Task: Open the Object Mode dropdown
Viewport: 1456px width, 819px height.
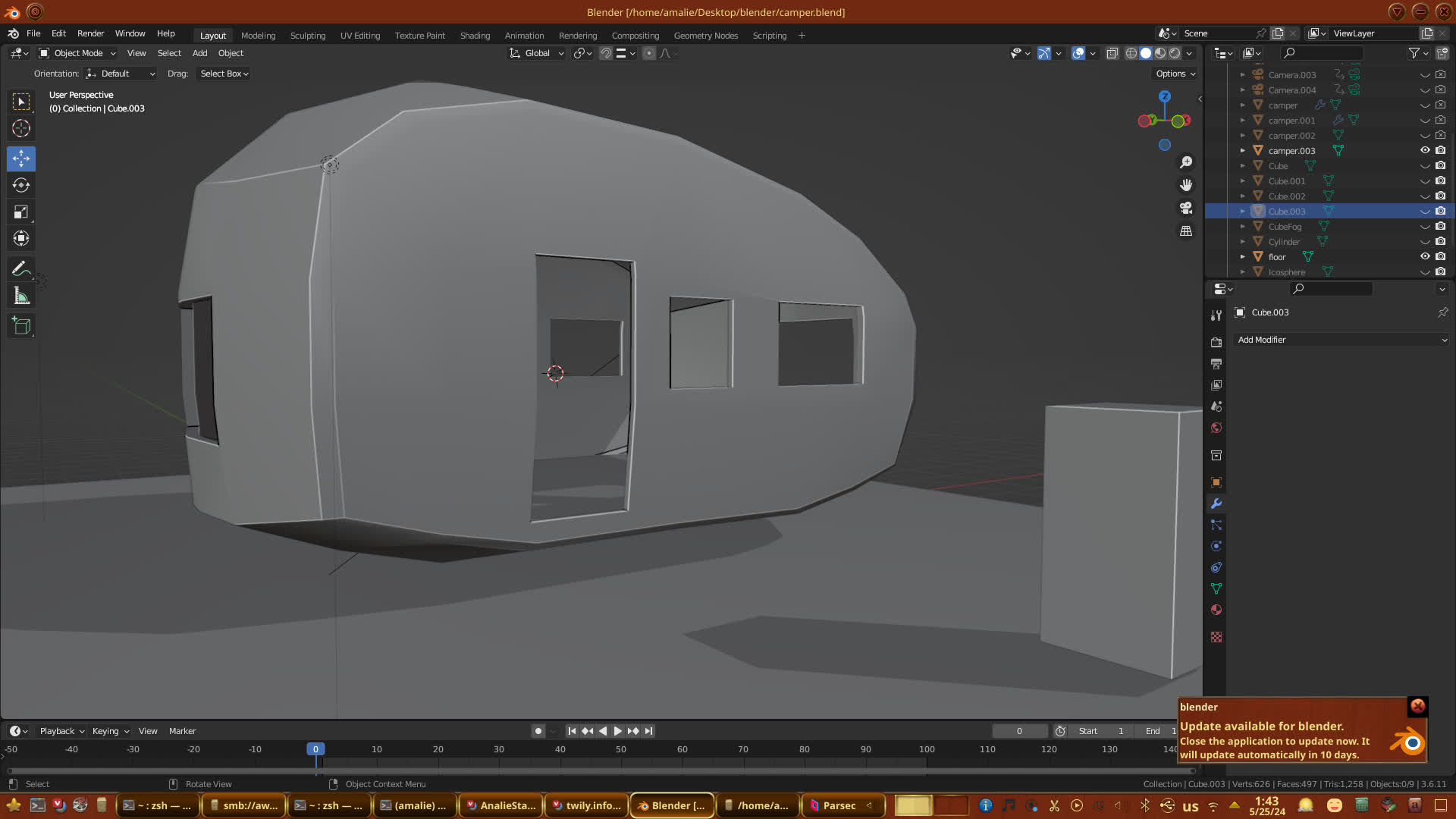Action: [77, 53]
